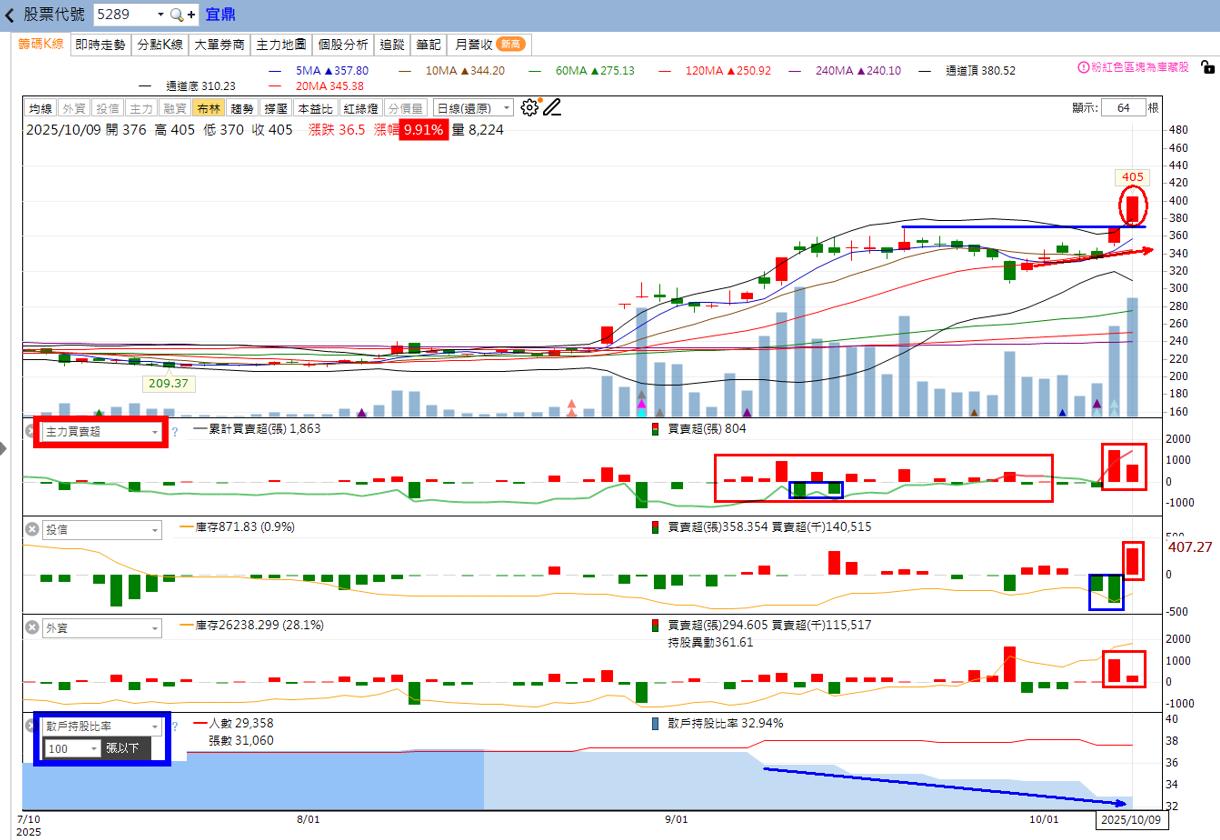Close the 投信 indicator panel

pyautogui.click(x=32, y=529)
